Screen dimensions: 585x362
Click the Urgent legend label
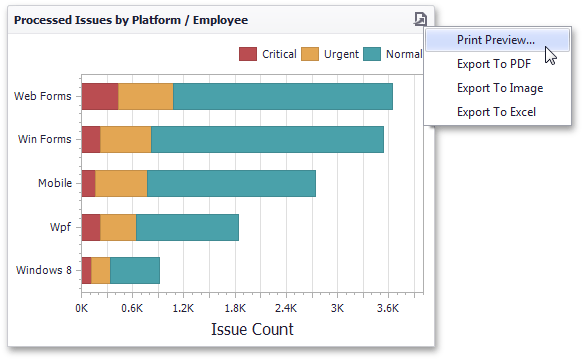(341, 54)
